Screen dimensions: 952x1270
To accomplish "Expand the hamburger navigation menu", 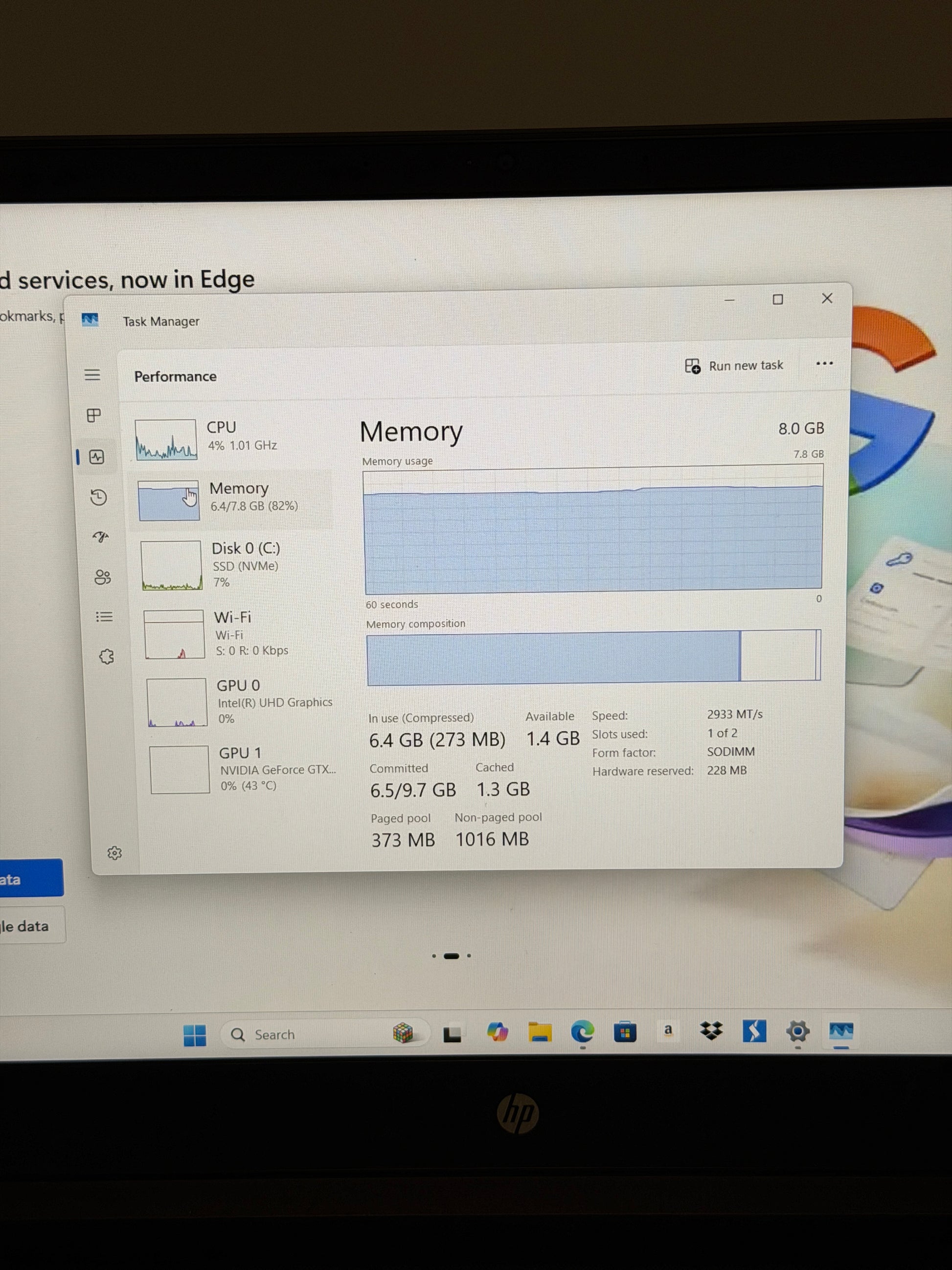I will pos(92,375).
